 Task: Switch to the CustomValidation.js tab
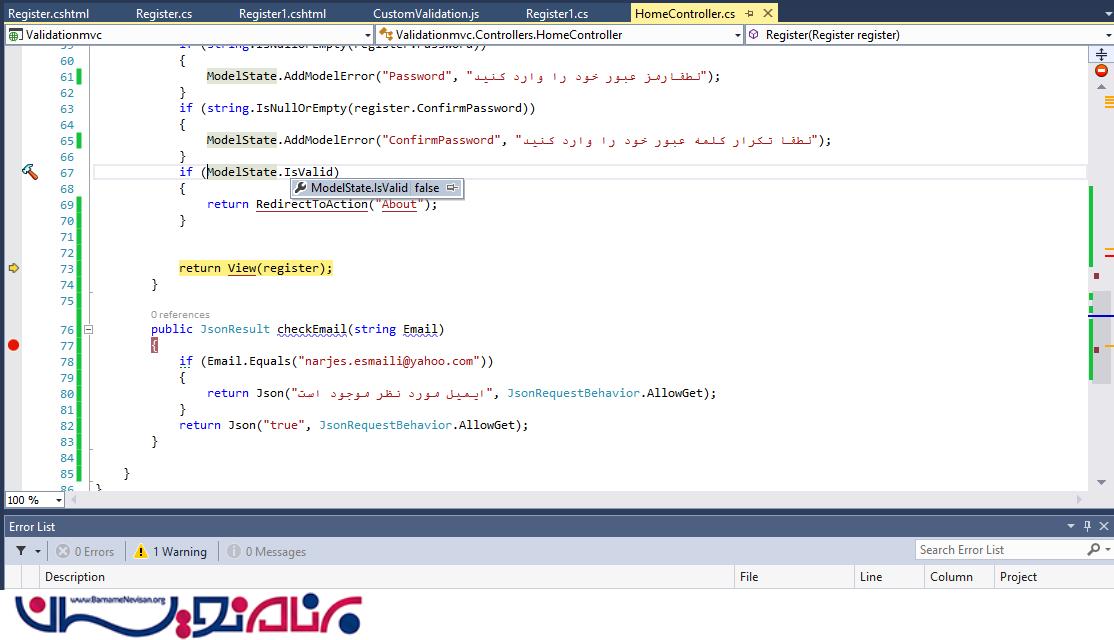pyautogui.click(x=425, y=14)
